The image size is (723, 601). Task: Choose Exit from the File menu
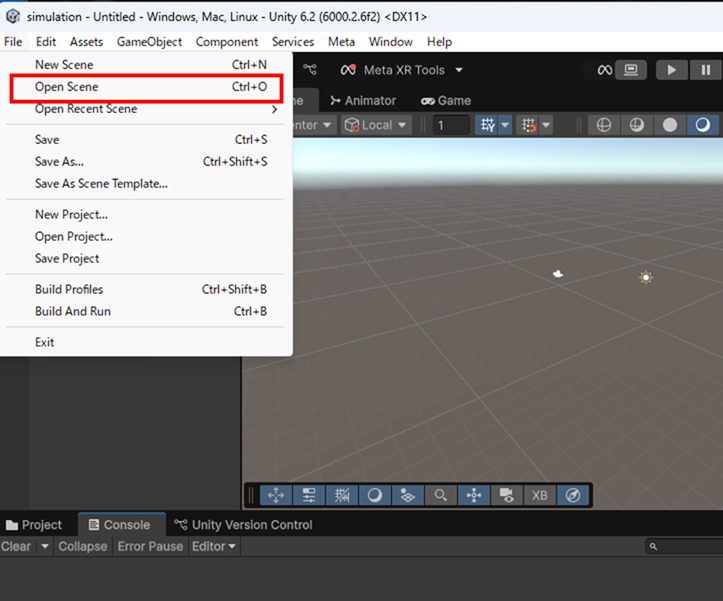147,342
